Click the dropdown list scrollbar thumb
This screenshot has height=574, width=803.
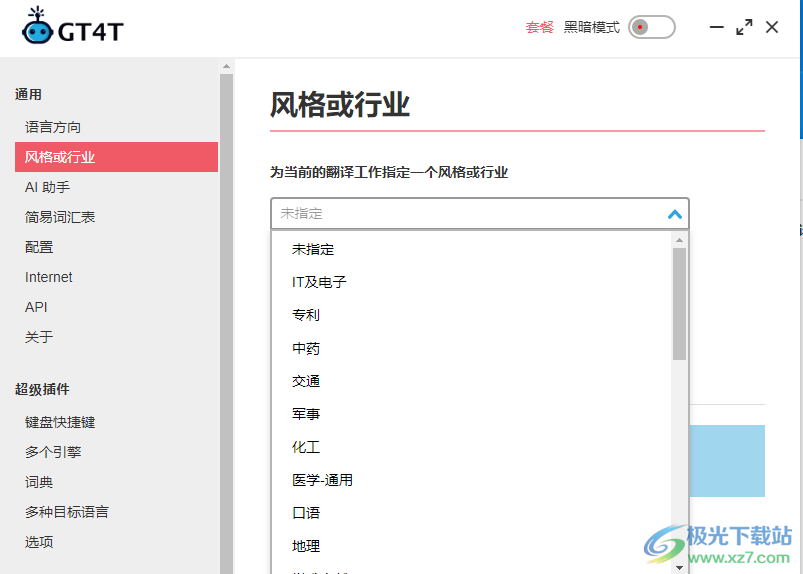pyautogui.click(x=679, y=304)
